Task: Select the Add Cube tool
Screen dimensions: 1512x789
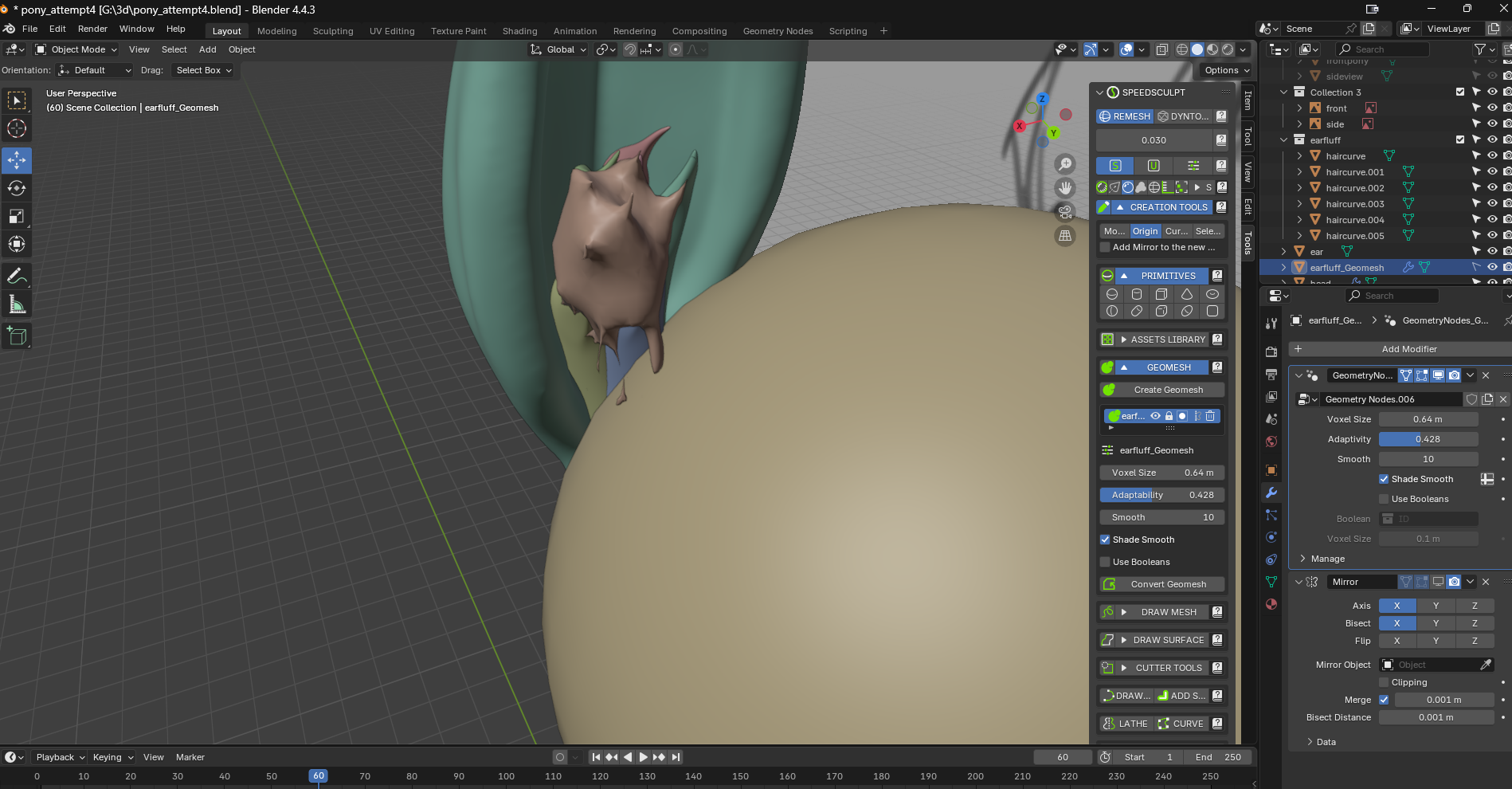Action: (17, 336)
